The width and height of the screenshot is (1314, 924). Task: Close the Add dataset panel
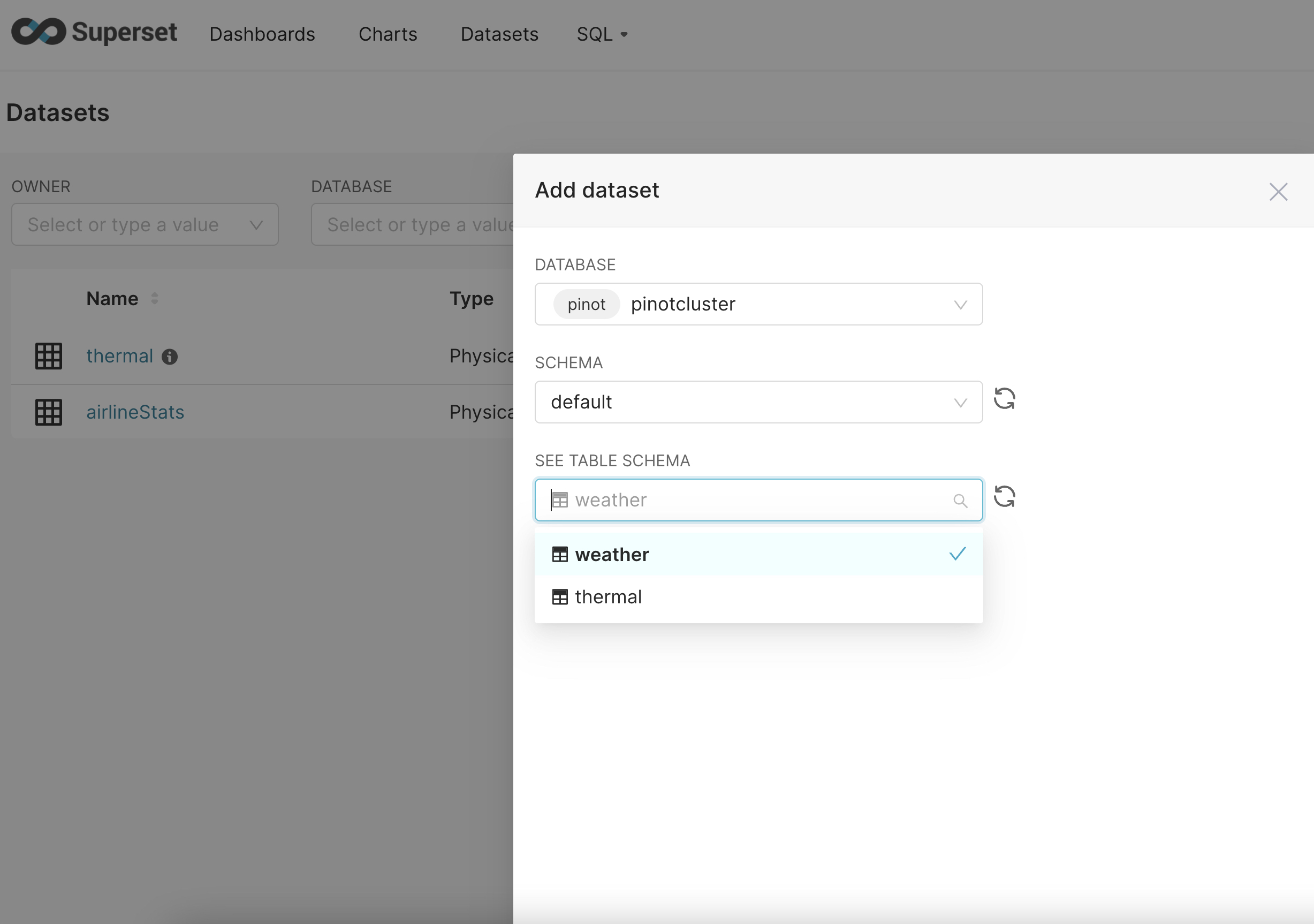point(1278,192)
